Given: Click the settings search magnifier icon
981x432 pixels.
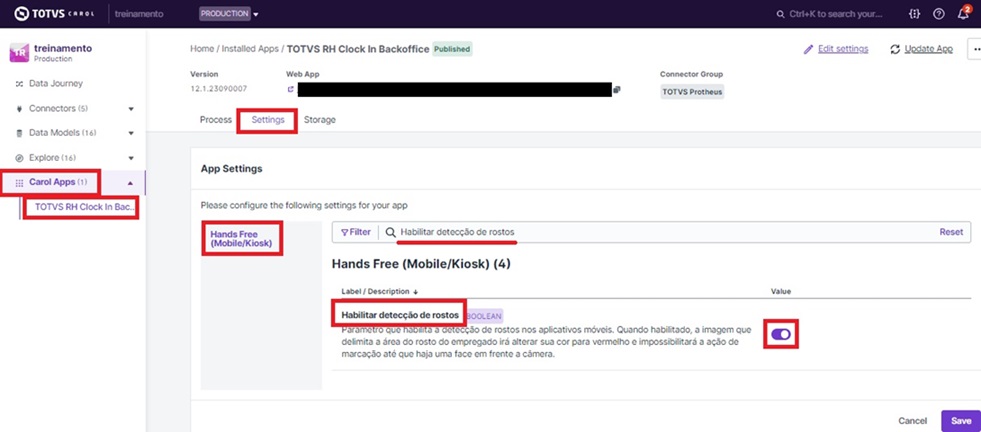Looking at the screenshot, I should pyautogui.click(x=390, y=232).
